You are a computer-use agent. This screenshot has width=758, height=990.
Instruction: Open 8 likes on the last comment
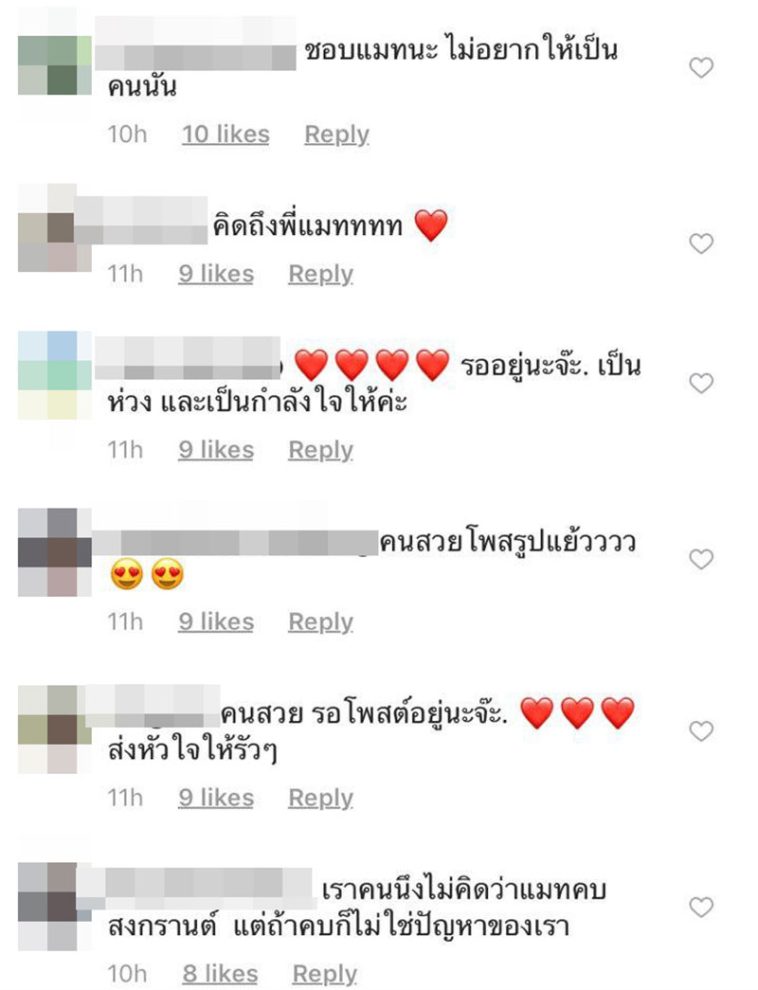click(x=220, y=974)
